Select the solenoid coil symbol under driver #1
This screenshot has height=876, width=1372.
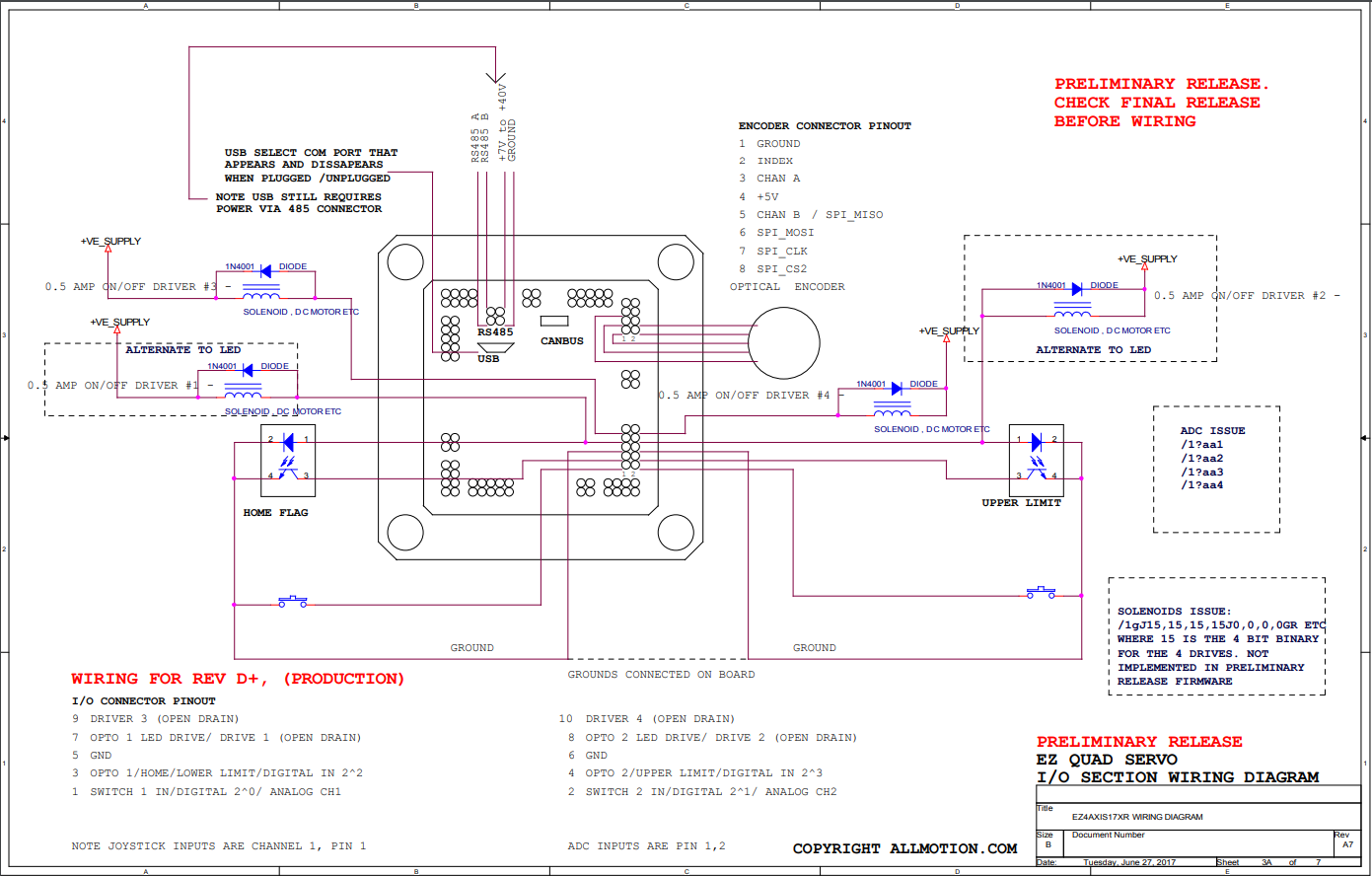pyautogui.click(x=243, y=393)
